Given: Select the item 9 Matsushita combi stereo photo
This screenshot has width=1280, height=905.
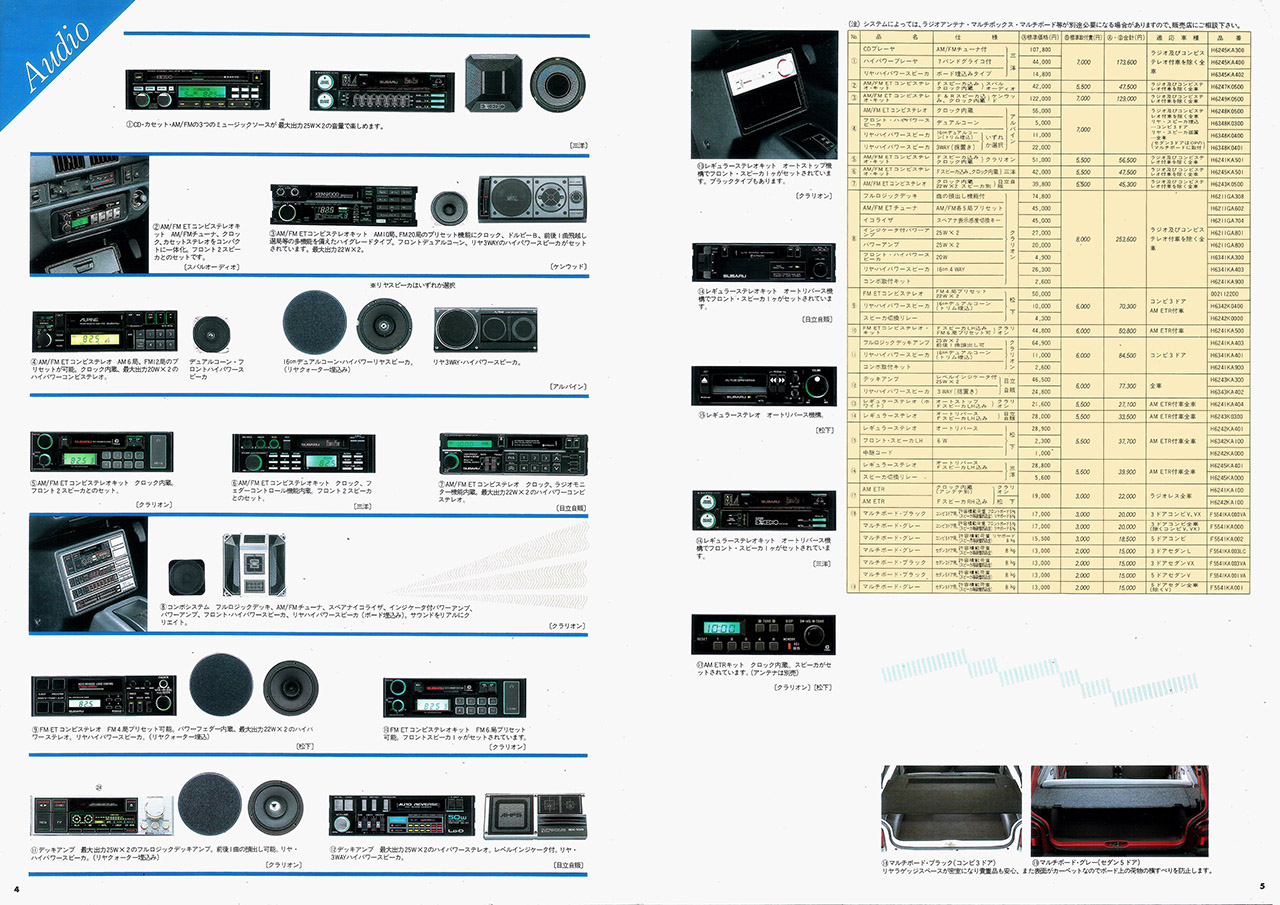Looking at the screenshot, I should [x=103, y=695].
